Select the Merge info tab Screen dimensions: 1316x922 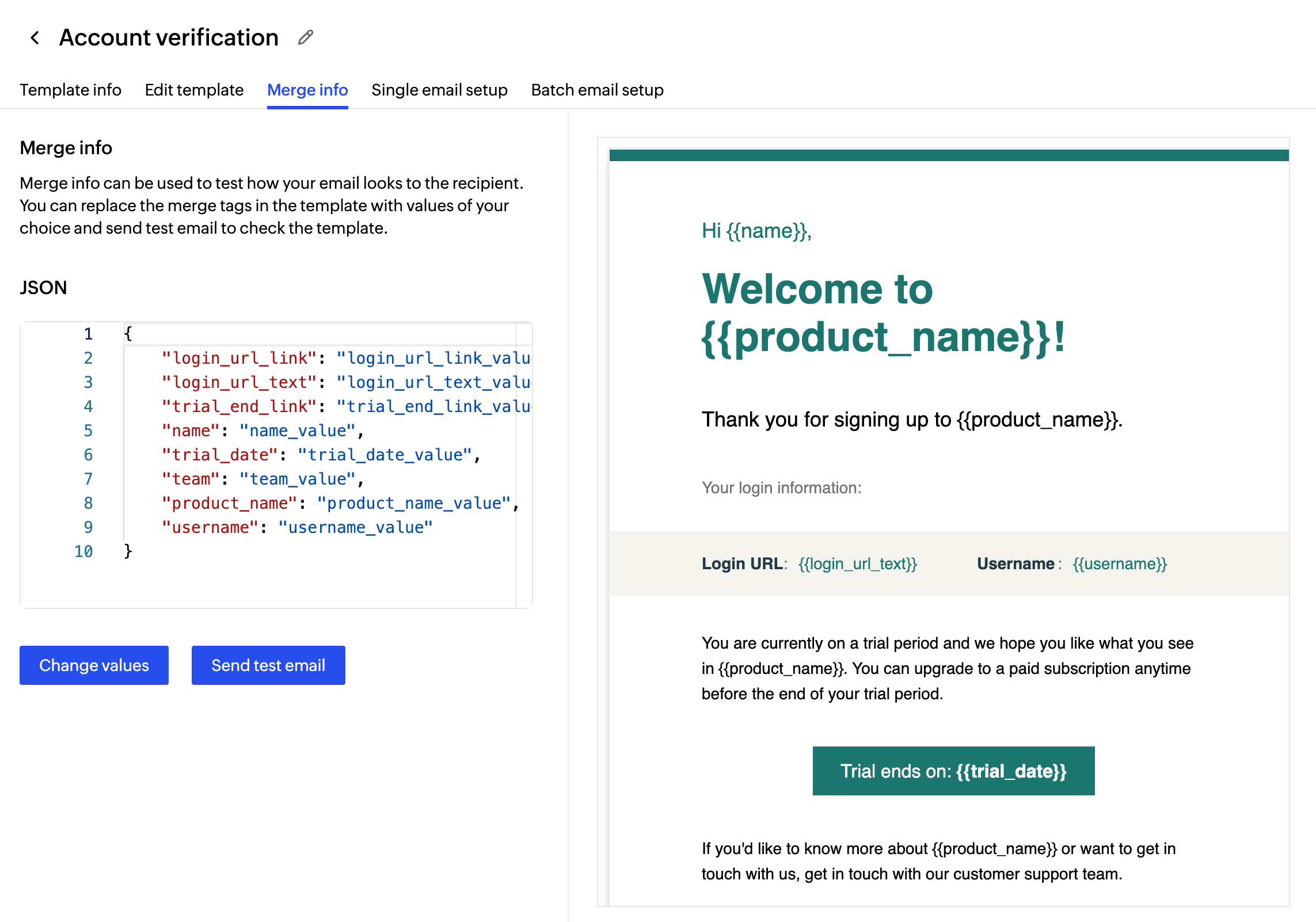tap(307, 90)
